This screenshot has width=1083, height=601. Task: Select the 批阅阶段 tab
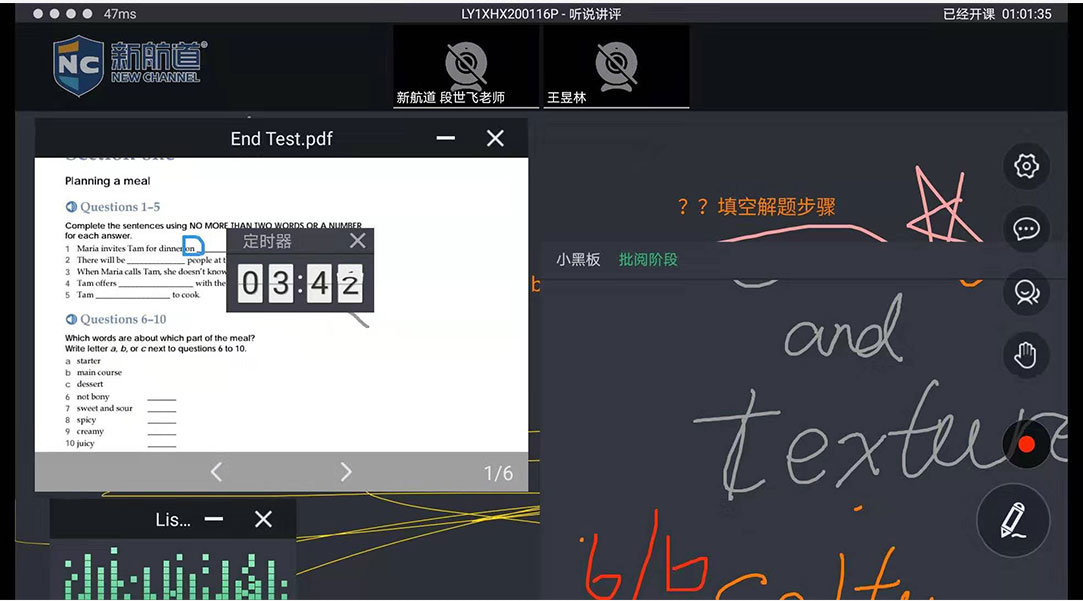tap(648, 259)
